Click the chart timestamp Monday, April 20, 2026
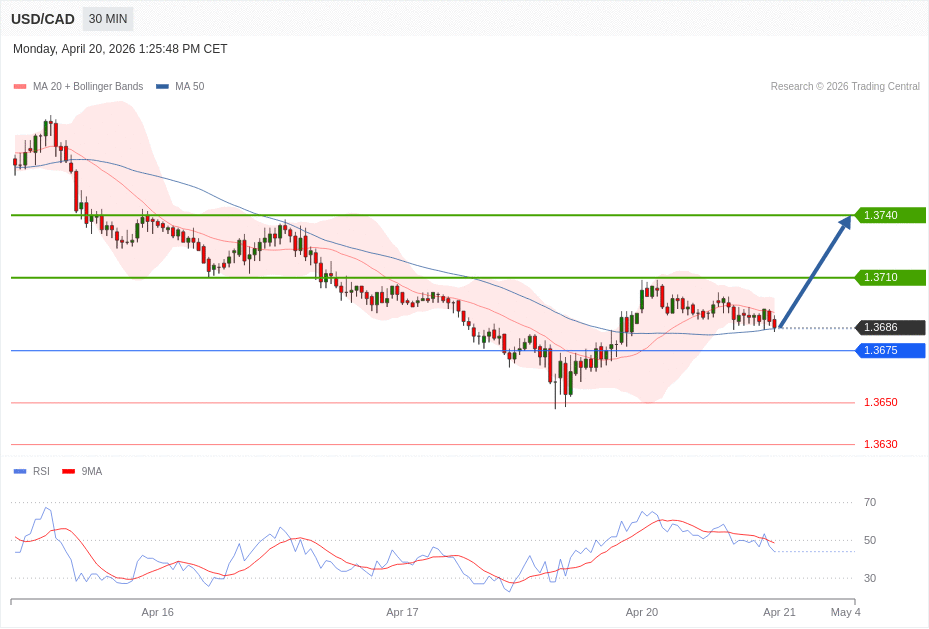This screenshot has height=629, width=929. 120,49
